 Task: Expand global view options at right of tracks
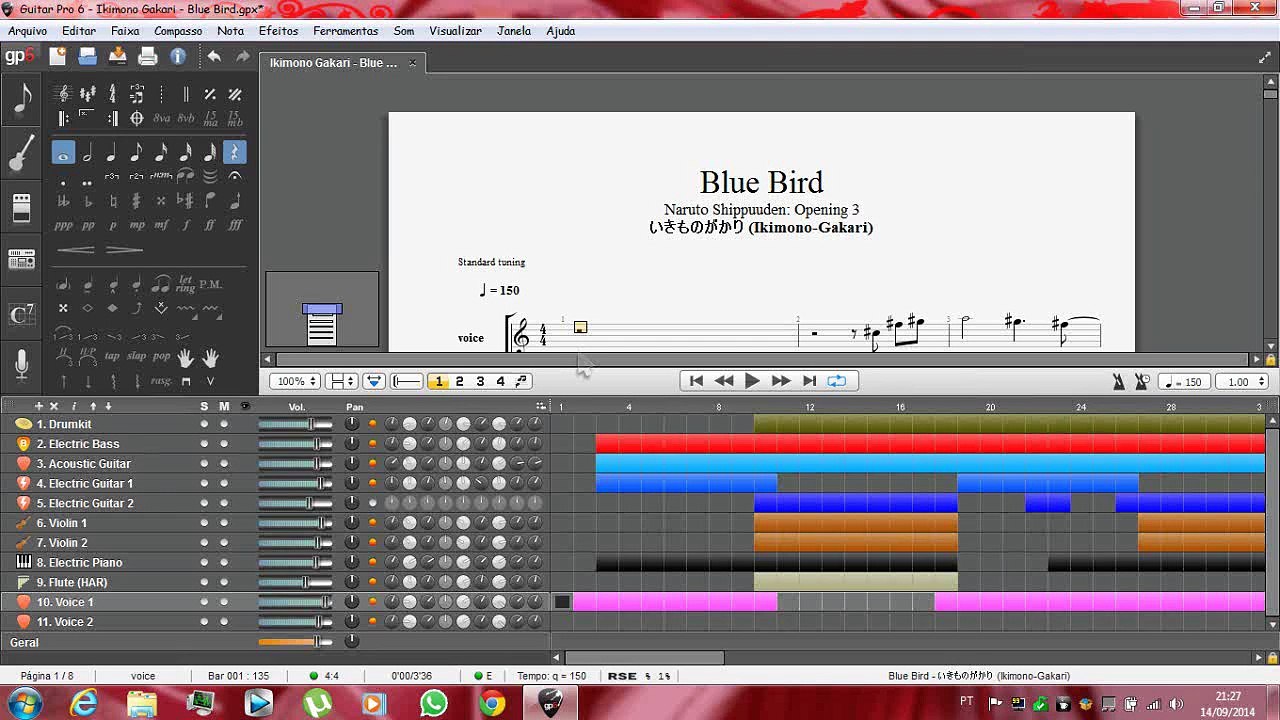click(541, 406)
